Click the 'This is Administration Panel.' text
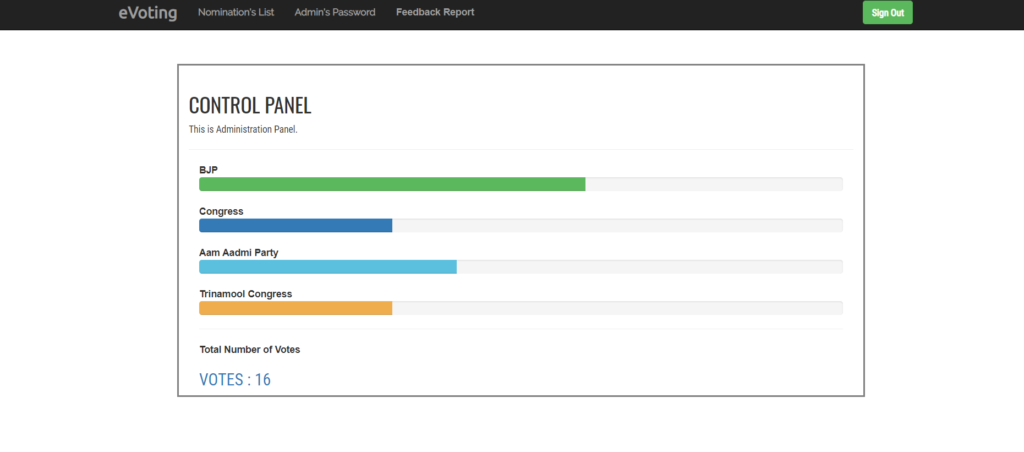 tap(243, 129)
